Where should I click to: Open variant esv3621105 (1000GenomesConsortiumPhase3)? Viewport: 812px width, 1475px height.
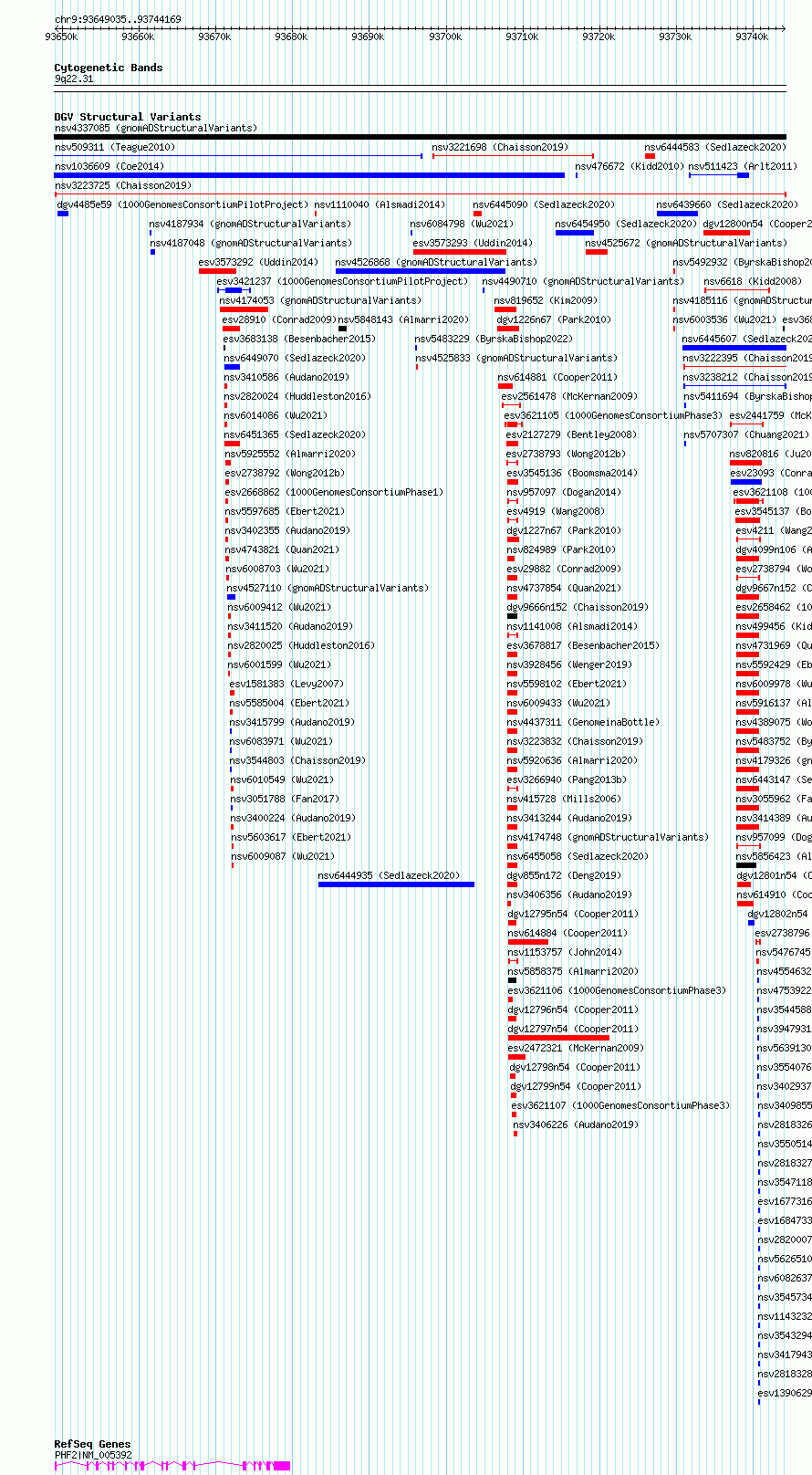coord(613,415)
